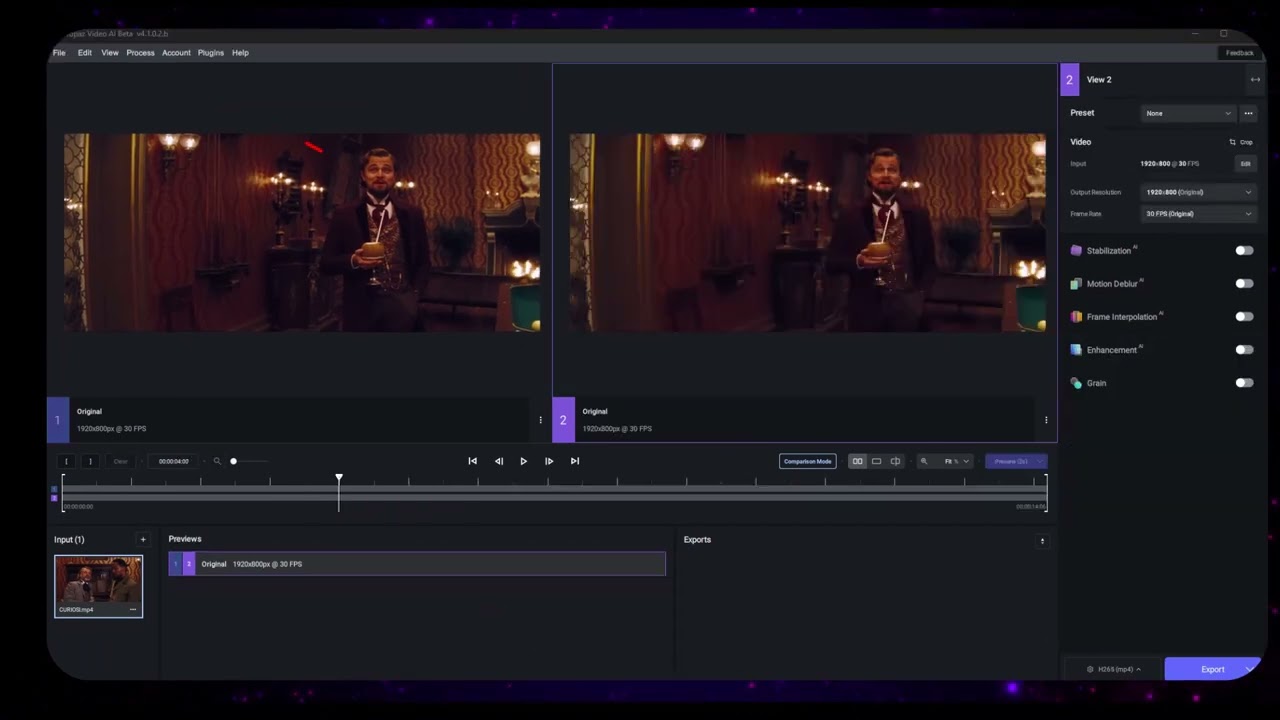Click the Feedback button
The width and height of the screenshot is (1280, 720).
click(x=1239, y=53)
